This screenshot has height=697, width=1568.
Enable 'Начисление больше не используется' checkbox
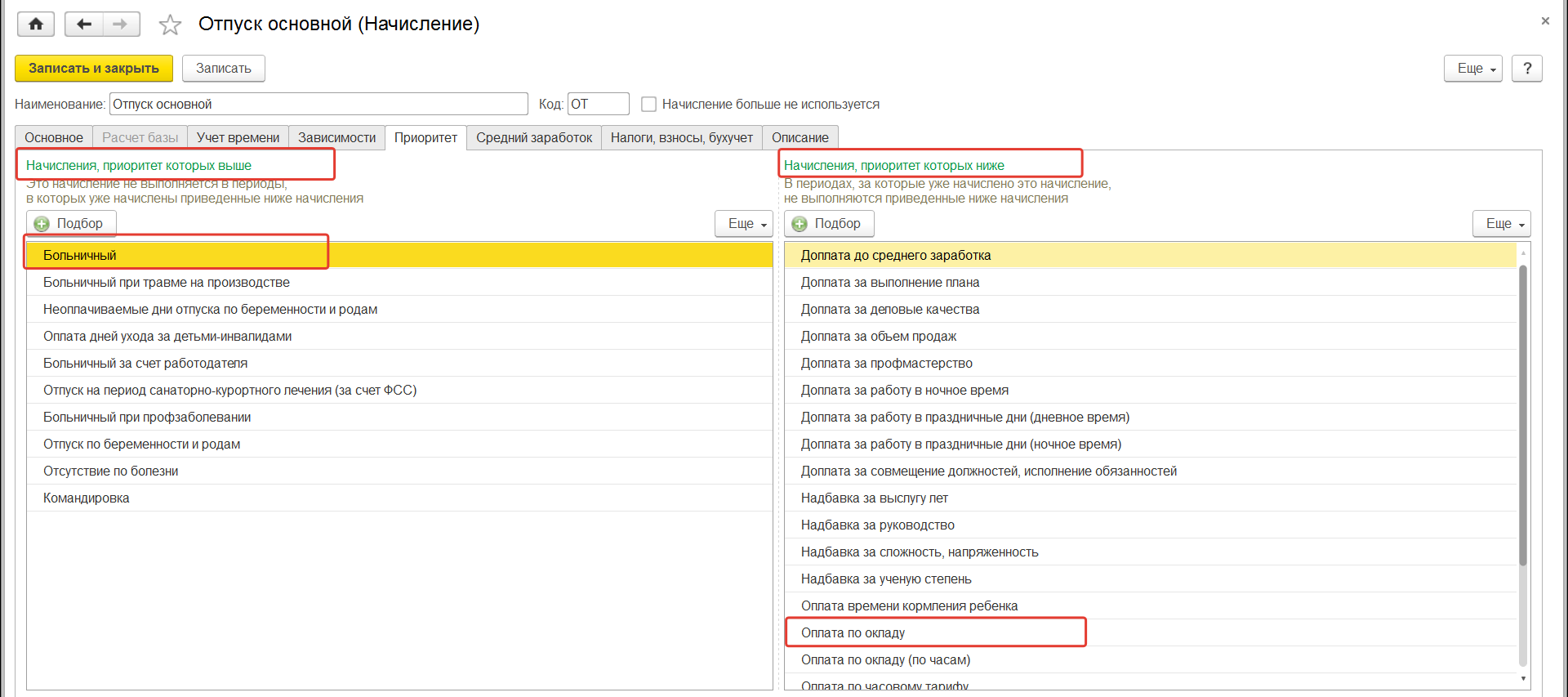point(649,105)
